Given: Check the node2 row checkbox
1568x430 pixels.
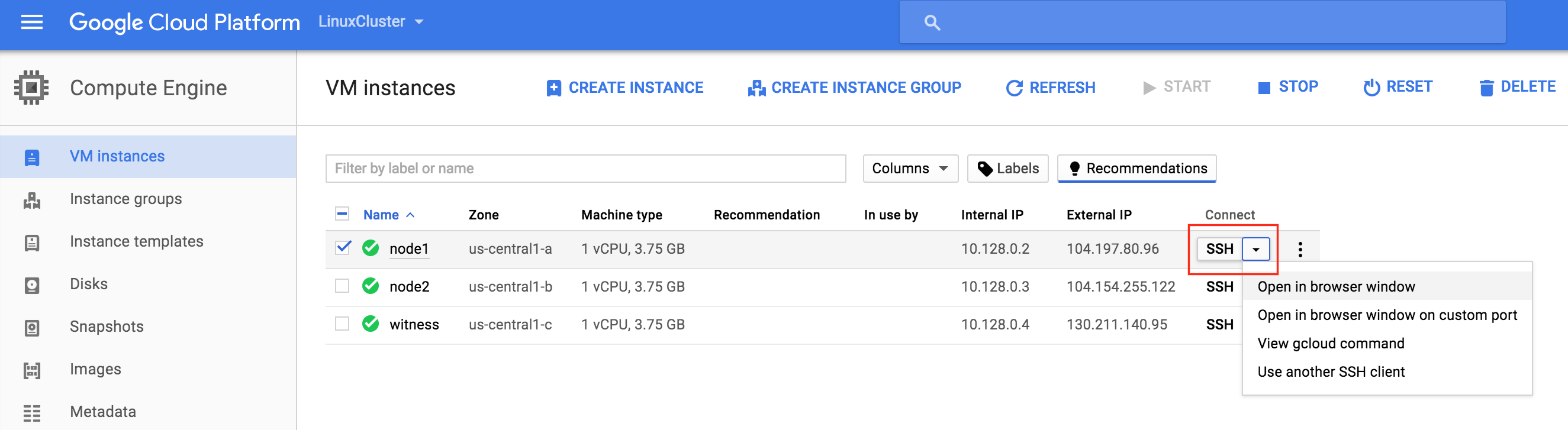Looking at the screenshot, I should (342, 286).
